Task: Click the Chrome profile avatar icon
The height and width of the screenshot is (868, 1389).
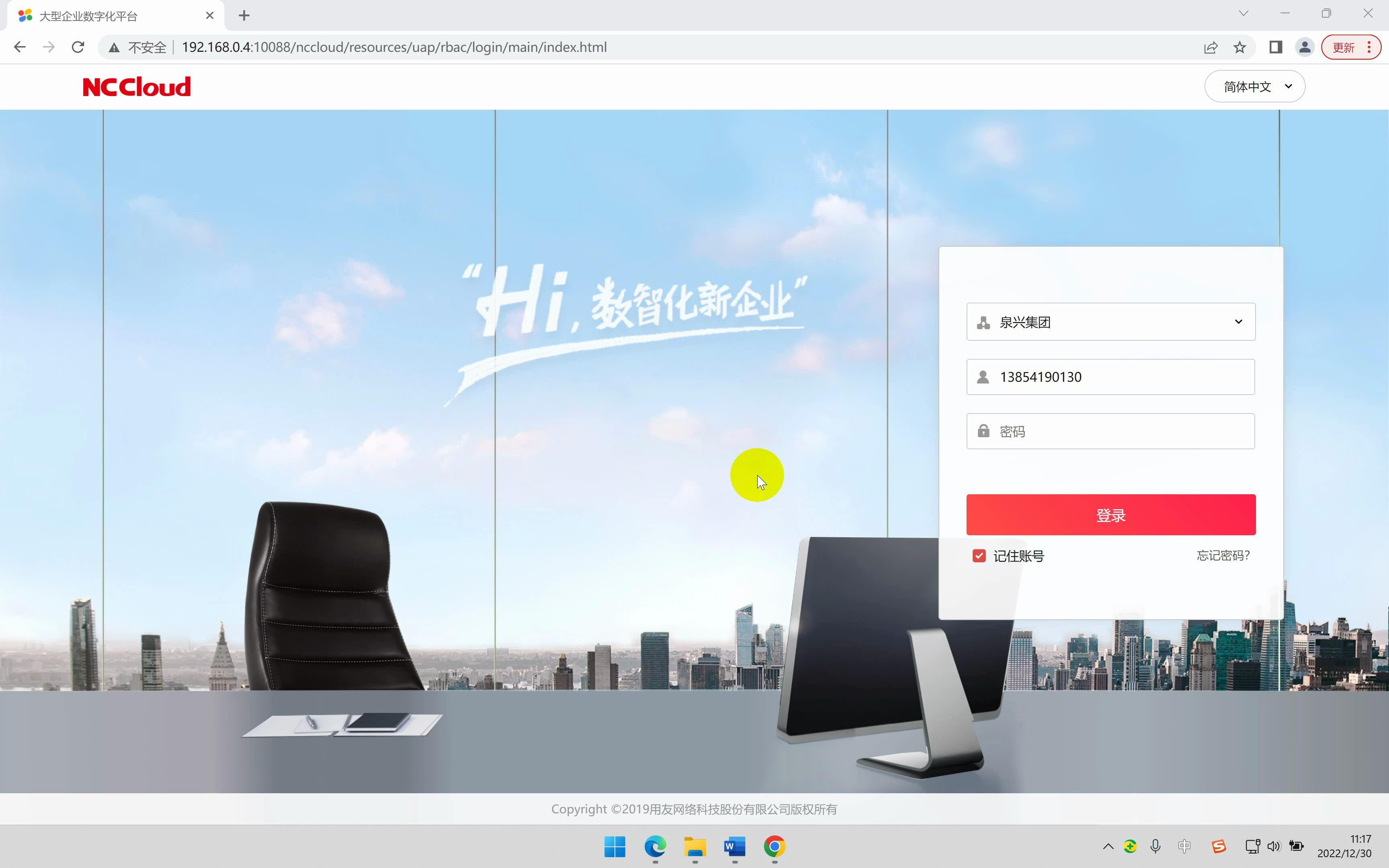Action: [1305, 47]
